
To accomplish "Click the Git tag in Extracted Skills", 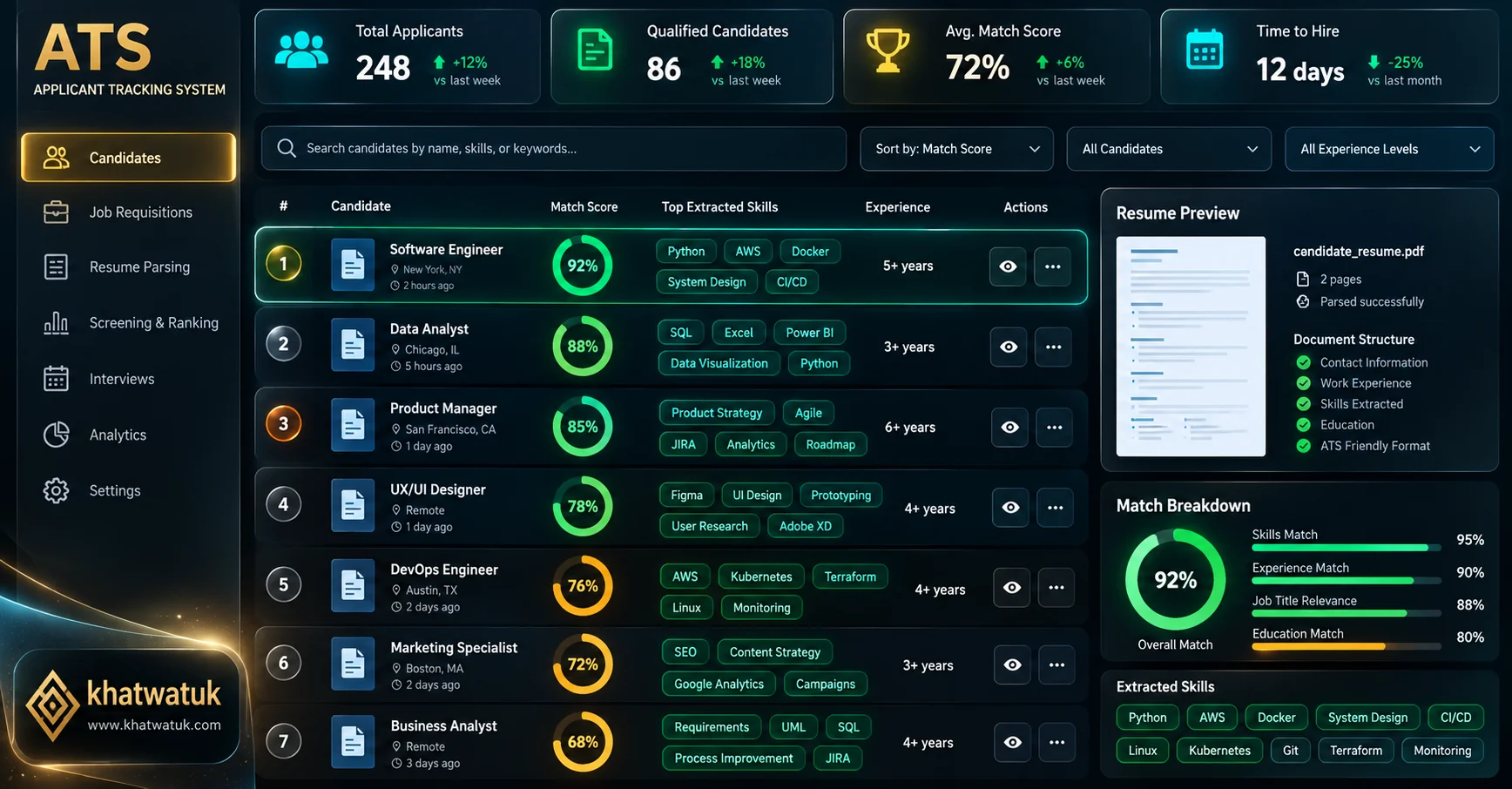I will 1291,751.
